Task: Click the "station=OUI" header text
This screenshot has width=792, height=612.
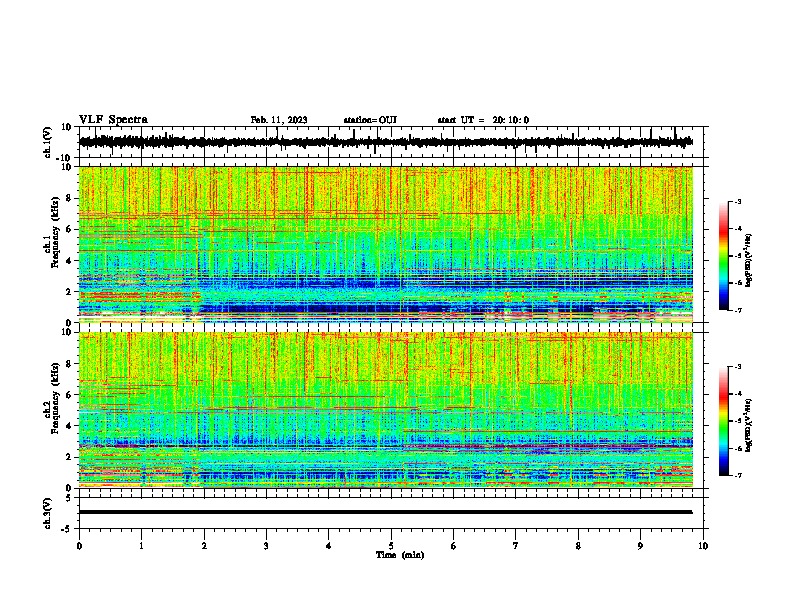Action: click(x=370, y=120)
